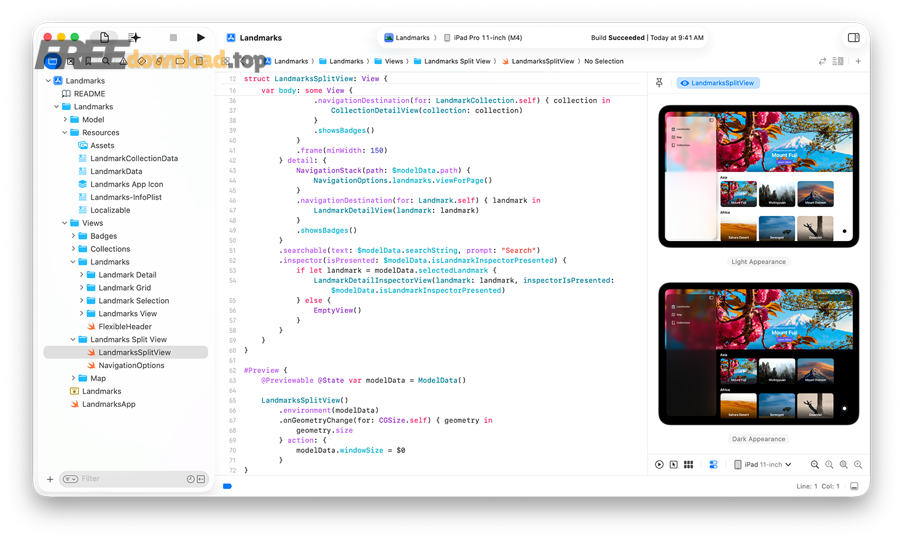Image resolution: width=900 pixels, height=536 pixels.
Task: Select the Landmarks scheme in toolbar
Action: (x=407, y=37)
